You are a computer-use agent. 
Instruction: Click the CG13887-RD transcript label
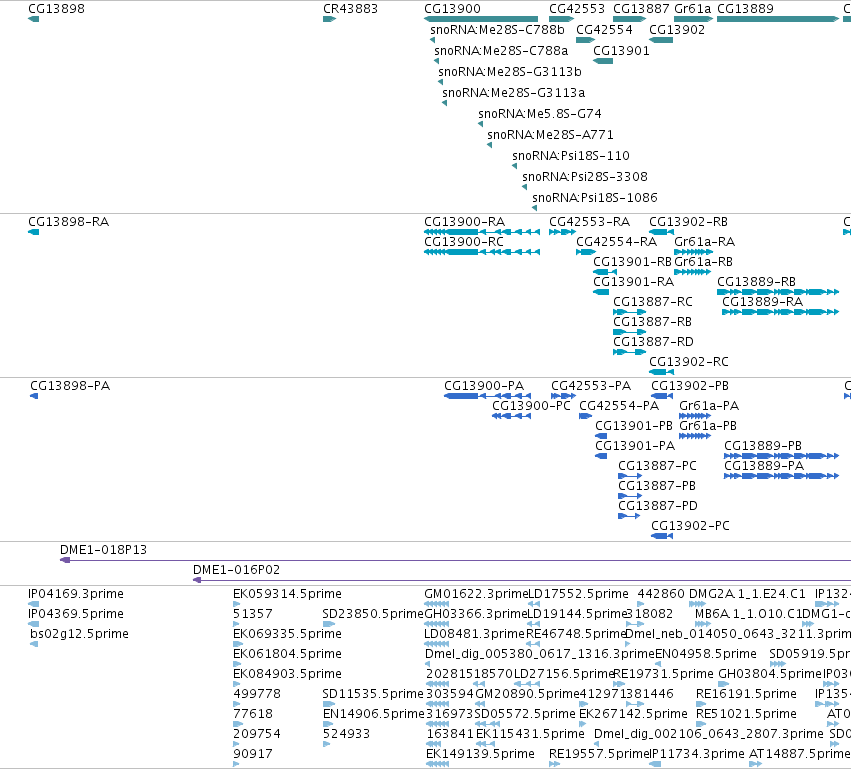pos(653,342)
